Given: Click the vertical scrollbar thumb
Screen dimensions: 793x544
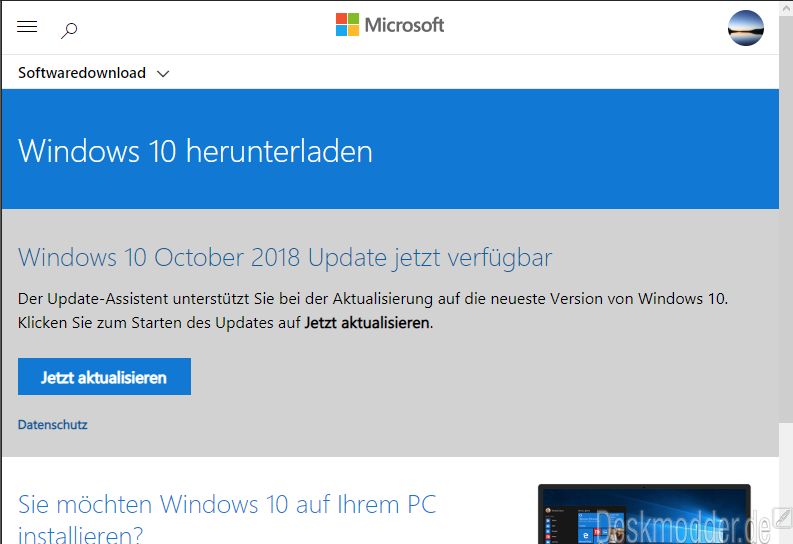Looking at the screenshot, I should pos(786,217).
